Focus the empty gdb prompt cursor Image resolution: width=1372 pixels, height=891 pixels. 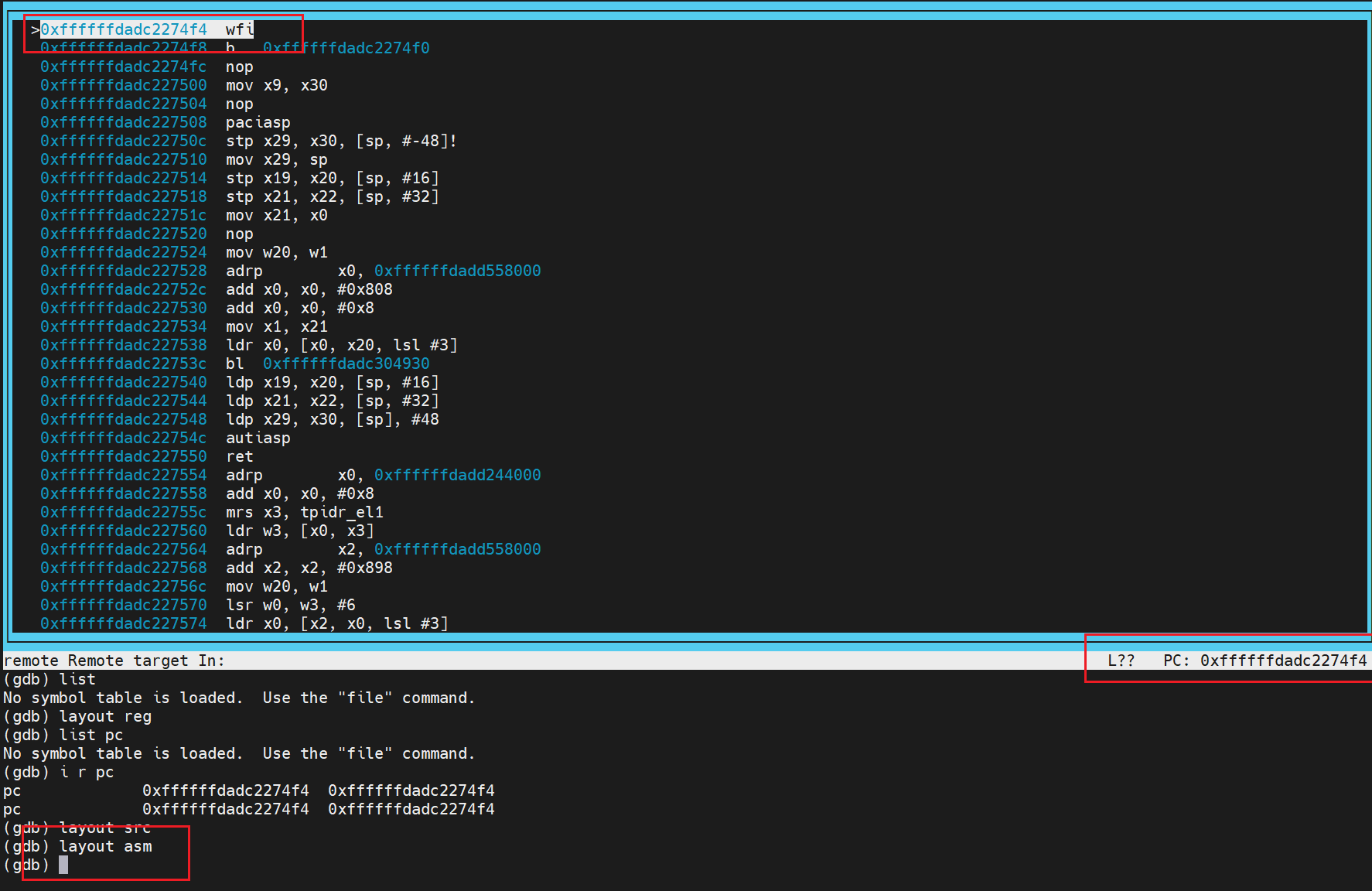[63, 865]
